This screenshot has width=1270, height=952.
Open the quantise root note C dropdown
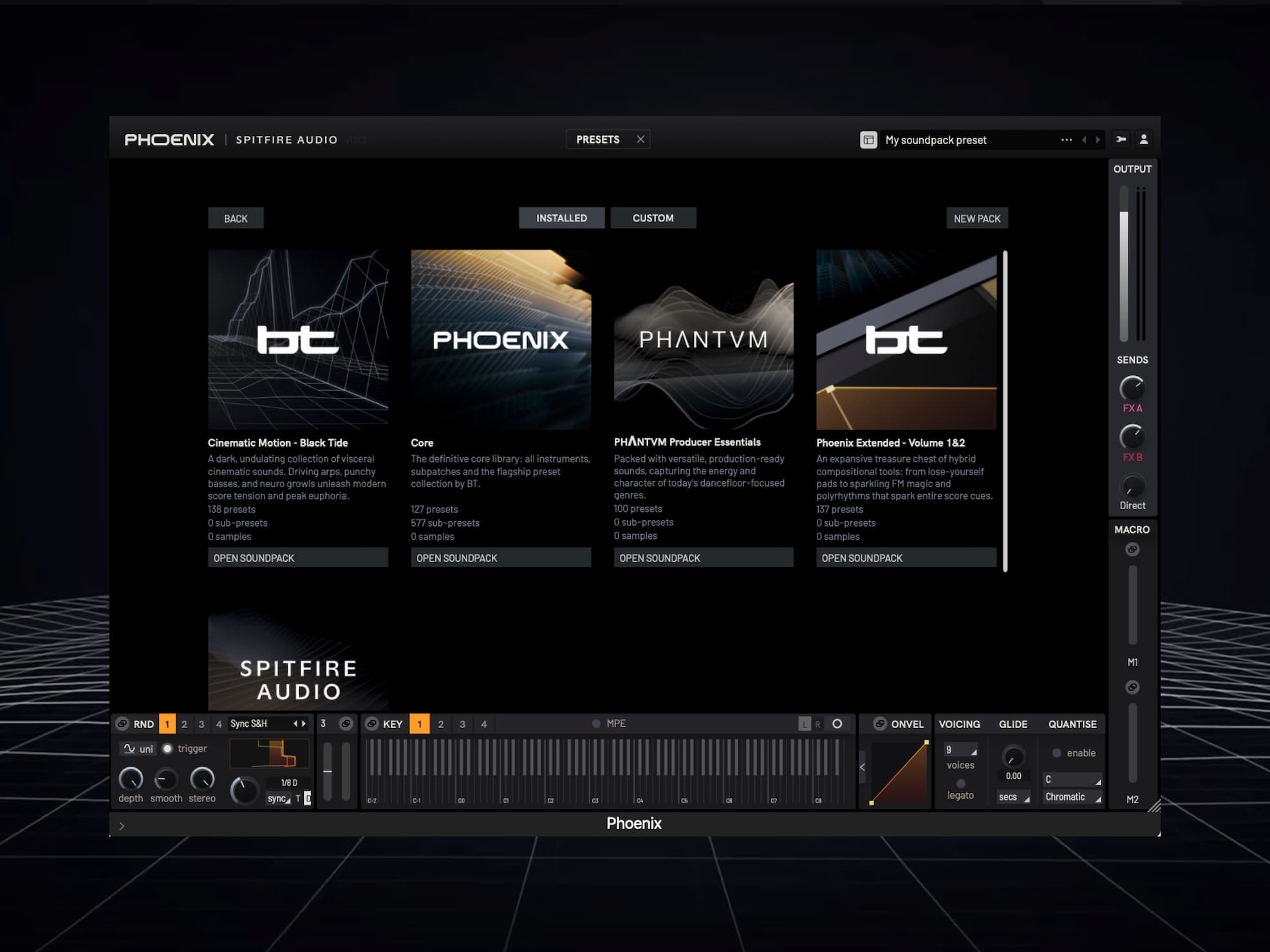pos(1072,779)
